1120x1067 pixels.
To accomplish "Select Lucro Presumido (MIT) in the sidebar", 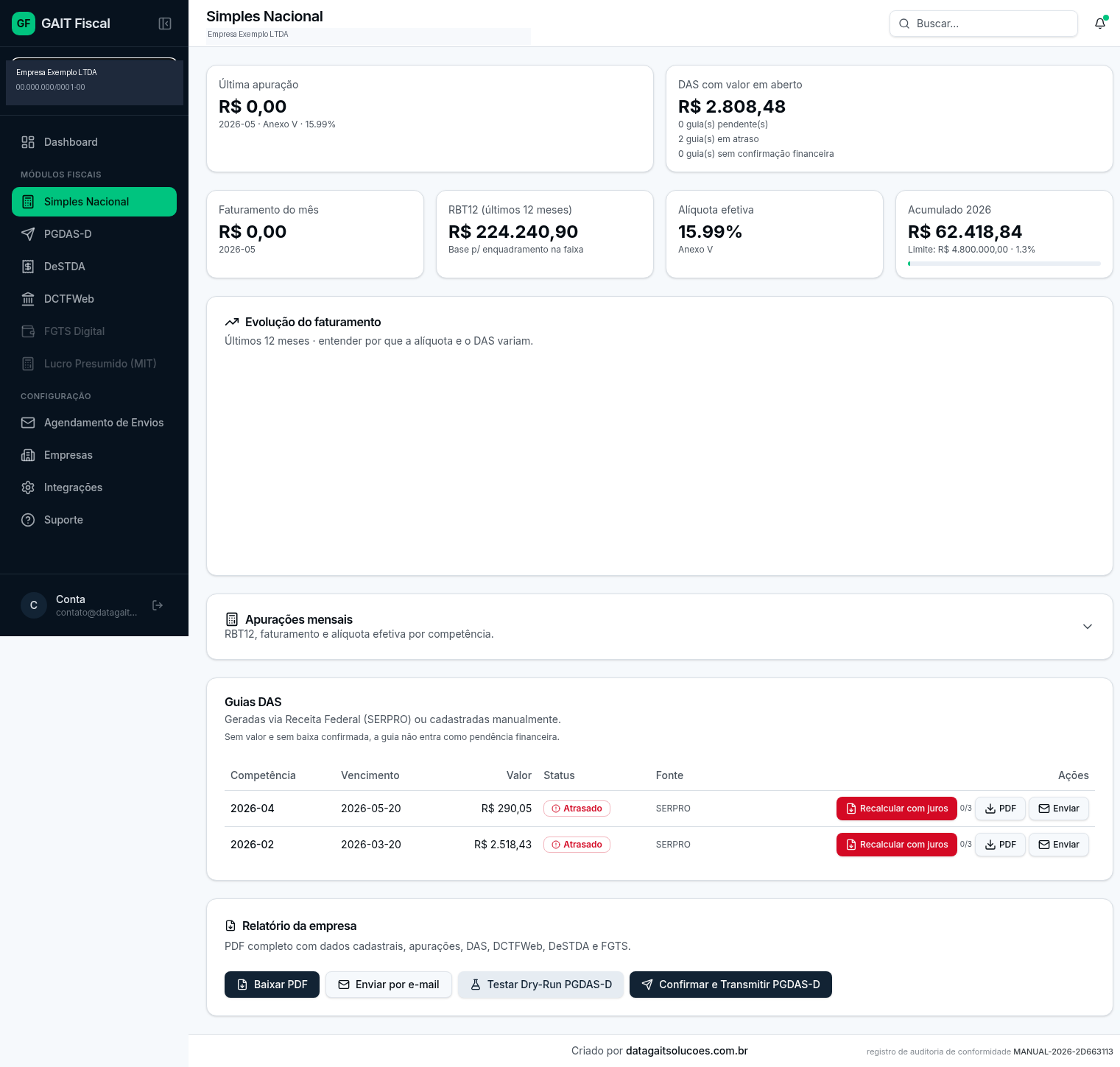I will tap(94, 364).
